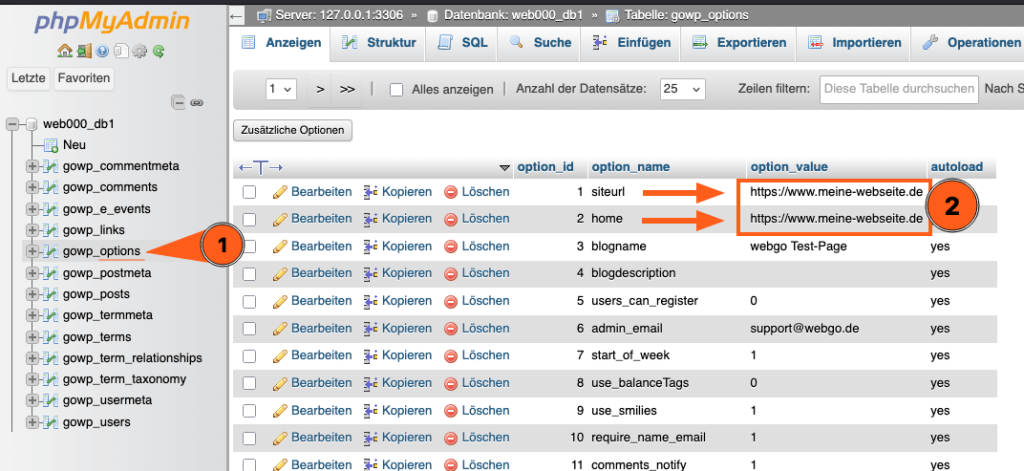The width and height of the screenshot is (1024, 471).
Task: Check the admin_email row checkbox
Action: (x=249, y=329)
